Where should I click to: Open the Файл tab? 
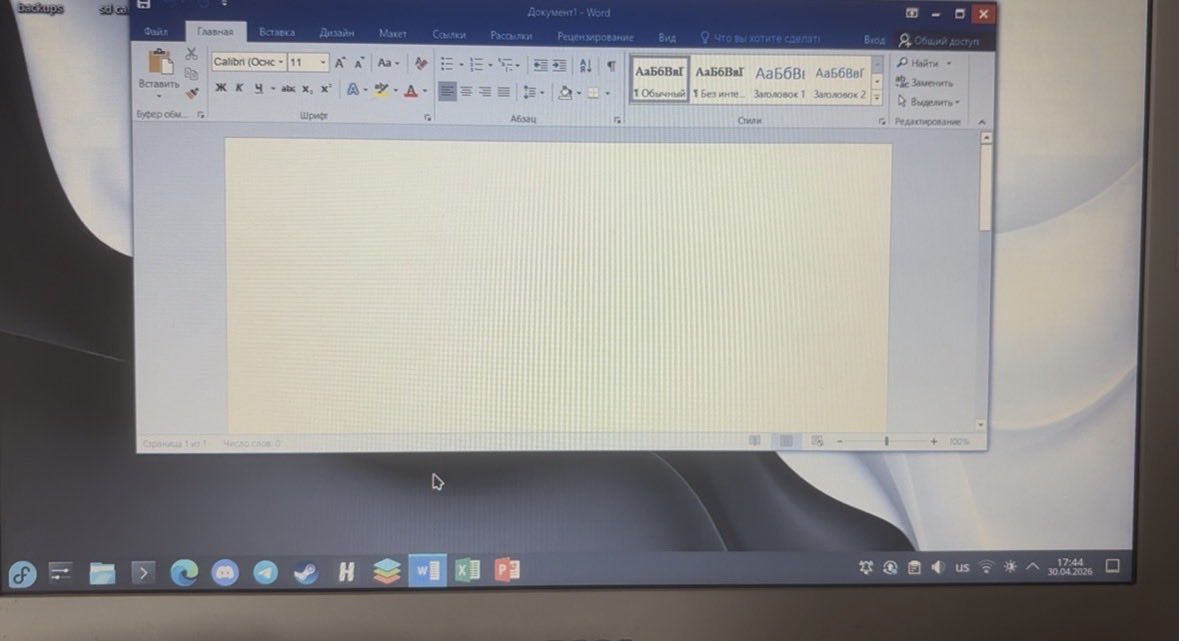point(156,32)
